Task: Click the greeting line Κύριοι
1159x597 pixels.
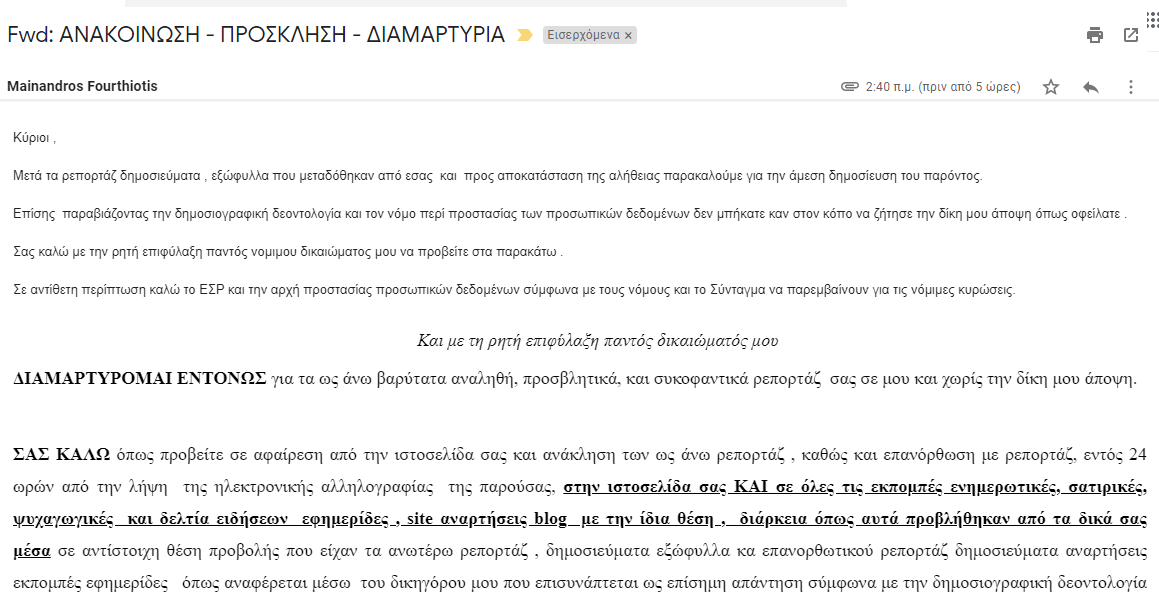Action: click(35, 138)
